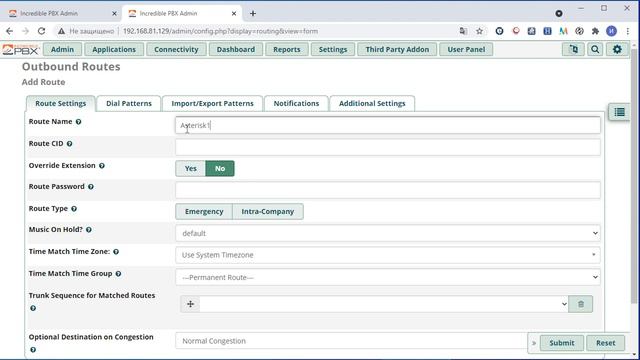Screen dimensions: 640x360
Task: Open the Chrome three-dot menu
Action: 628,31
